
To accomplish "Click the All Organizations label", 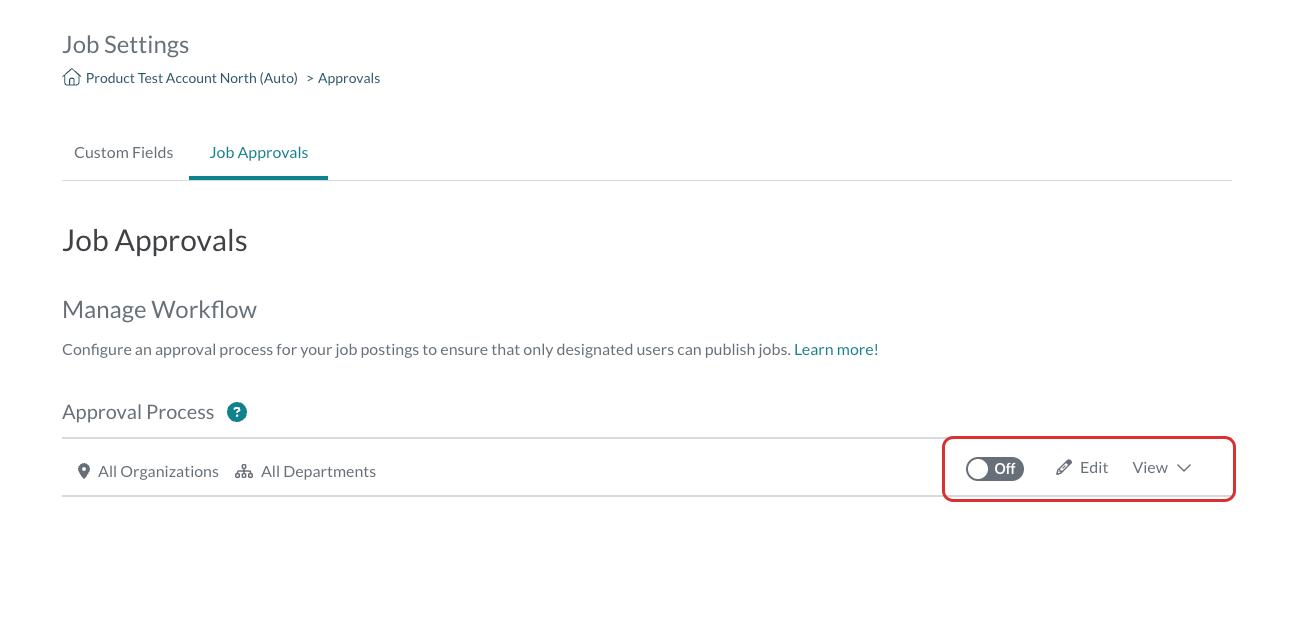I will click(158, 472).
